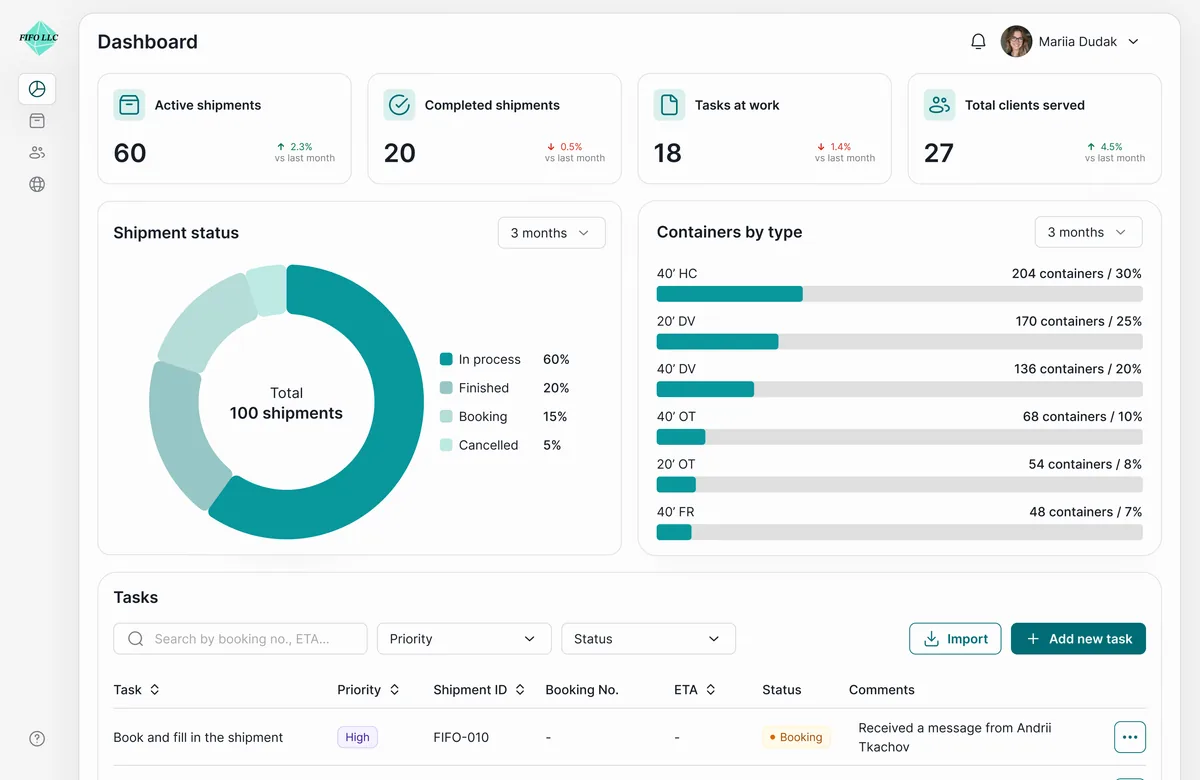
Task: Click shipment ID FIFO-010
Action: click(x=461, y=737)
